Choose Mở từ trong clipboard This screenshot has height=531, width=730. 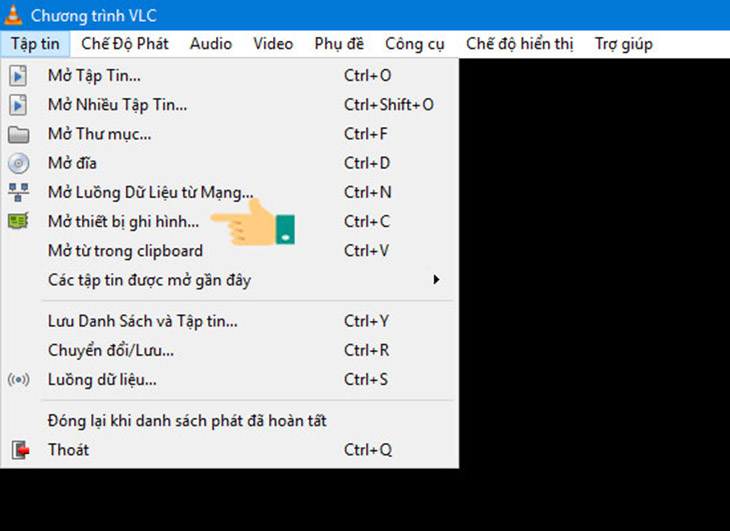tap(230, 251)
